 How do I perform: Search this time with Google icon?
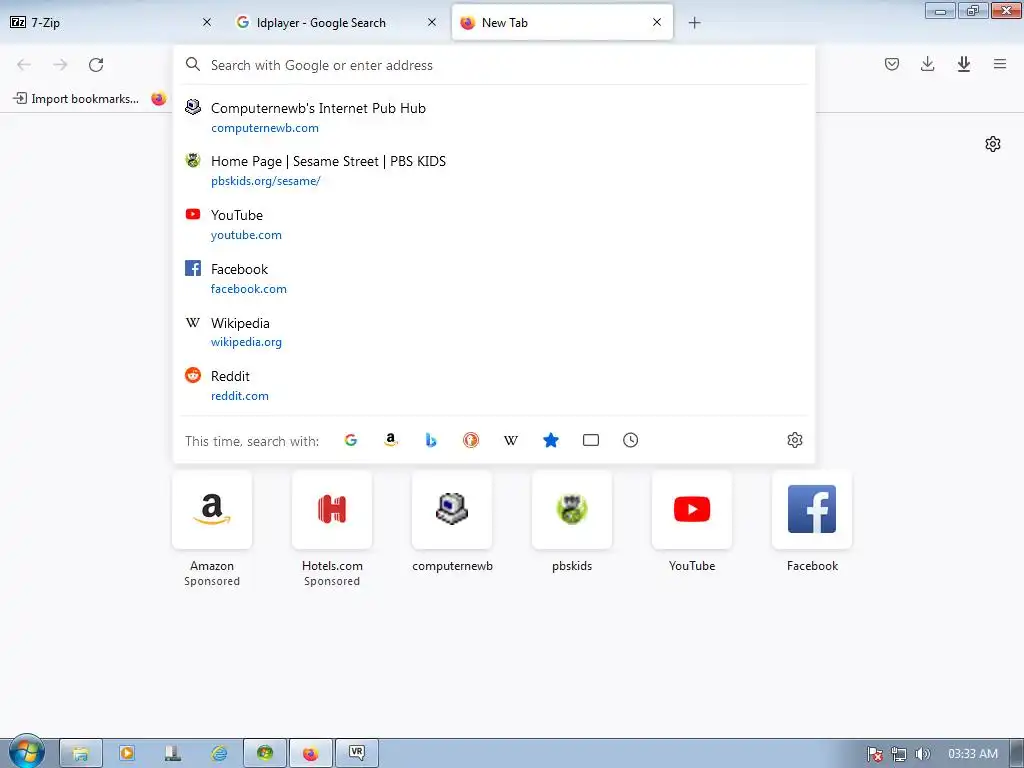click(351, 440)
